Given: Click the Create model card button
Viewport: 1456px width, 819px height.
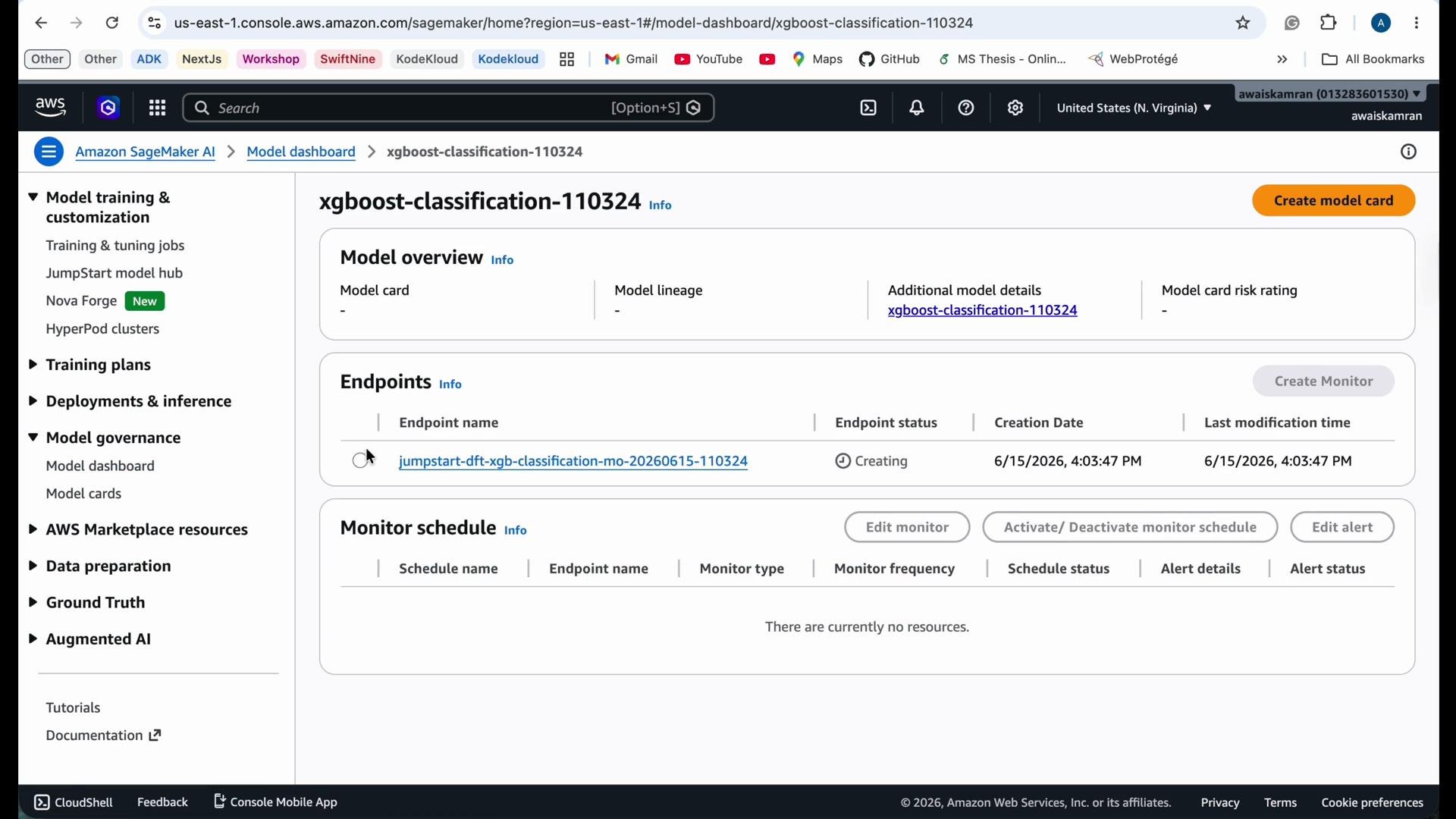Looking at the screenshot, I should pyautogui.click(x=1334, y=201).
